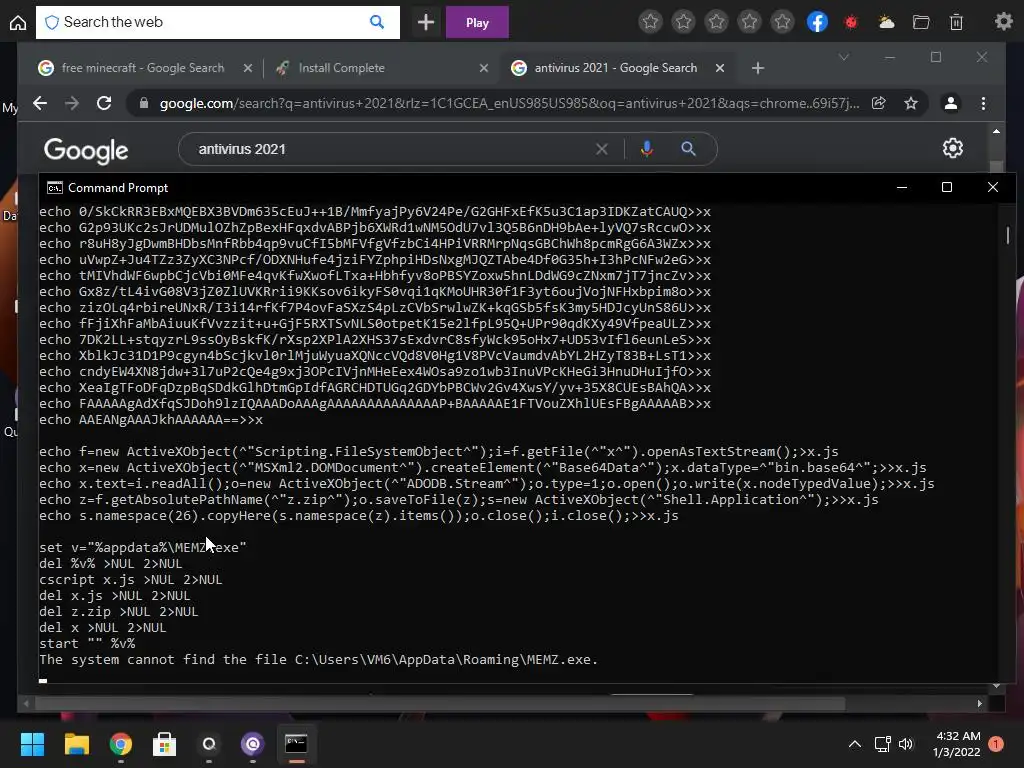Reload the Chrome page
Viewport: 1024px width, 768px height.
coord(104,103)
